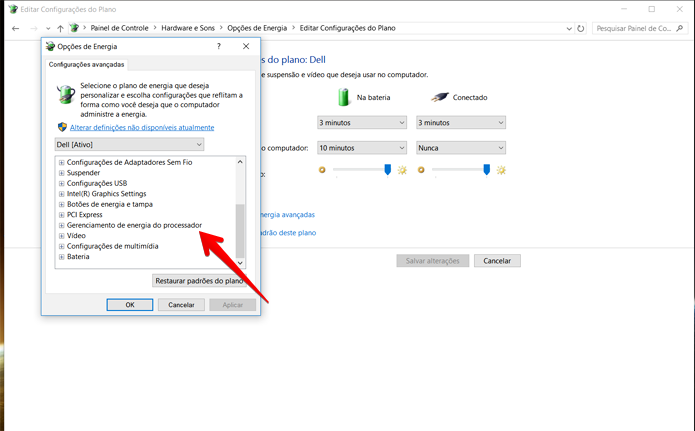Select Gerenciamento de energia do processador row
695x431 pixels.
point(134,225)
